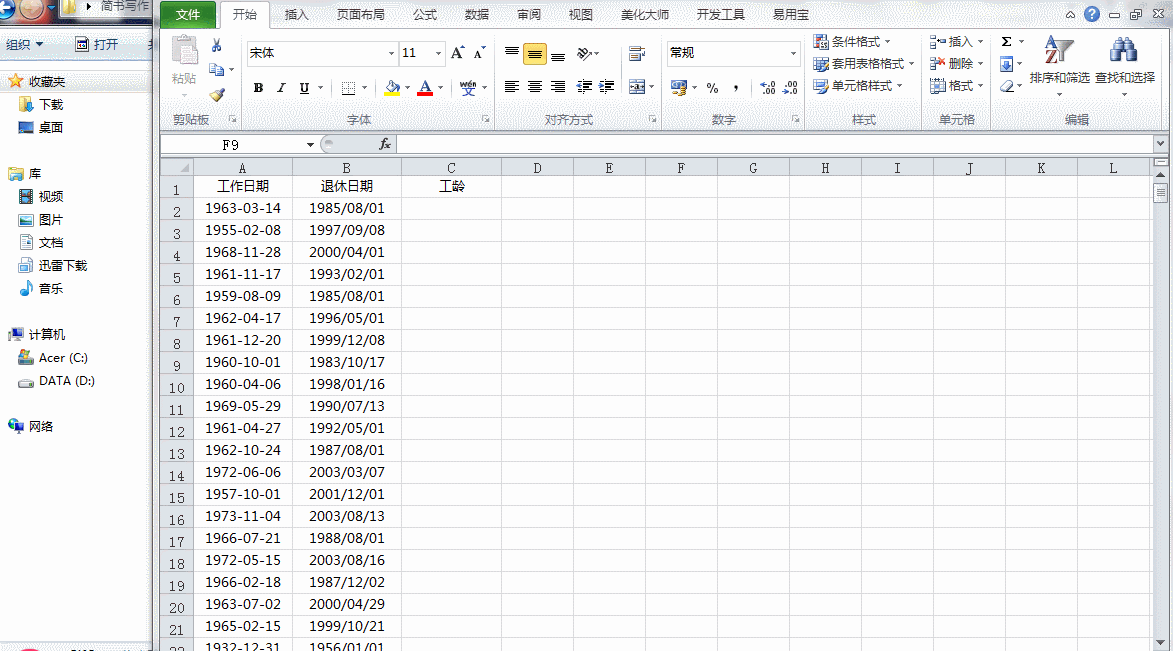Image resolution: width=1173 pixels, height=651 pixels.
Task: Open Format as Table (套用表格格式) menu
Action: click(x=864, y=64)
